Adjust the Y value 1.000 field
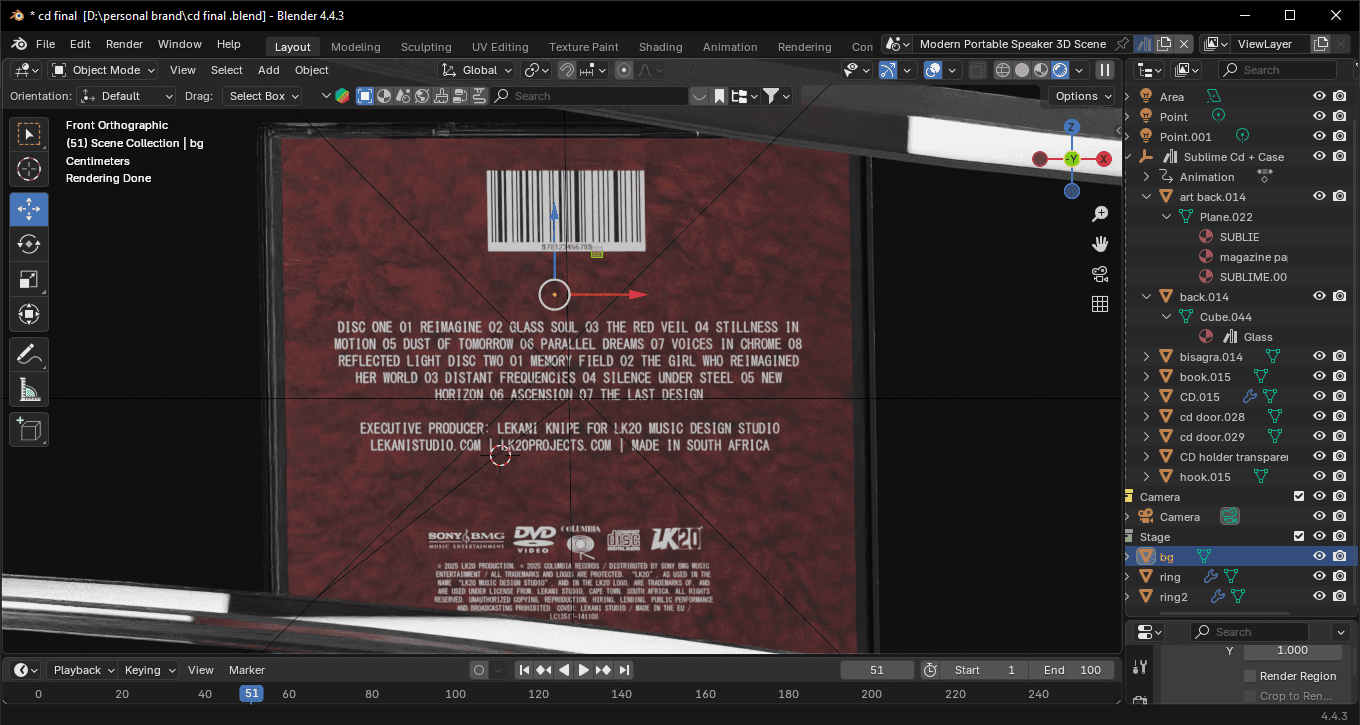This screenshot has width=1360, height=725. [1292, 650]
